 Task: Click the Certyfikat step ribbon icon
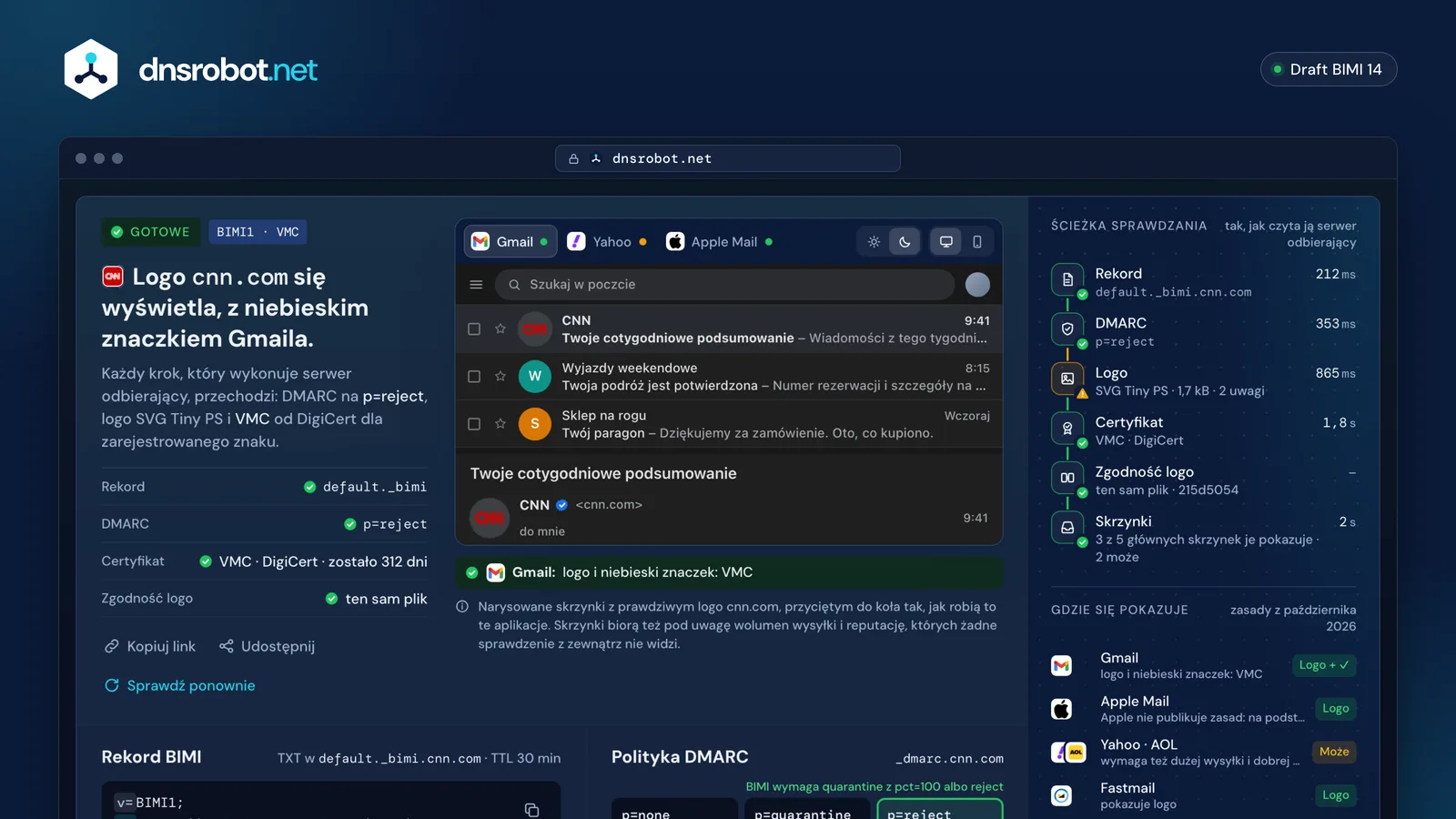click(x=1067, y=428)
